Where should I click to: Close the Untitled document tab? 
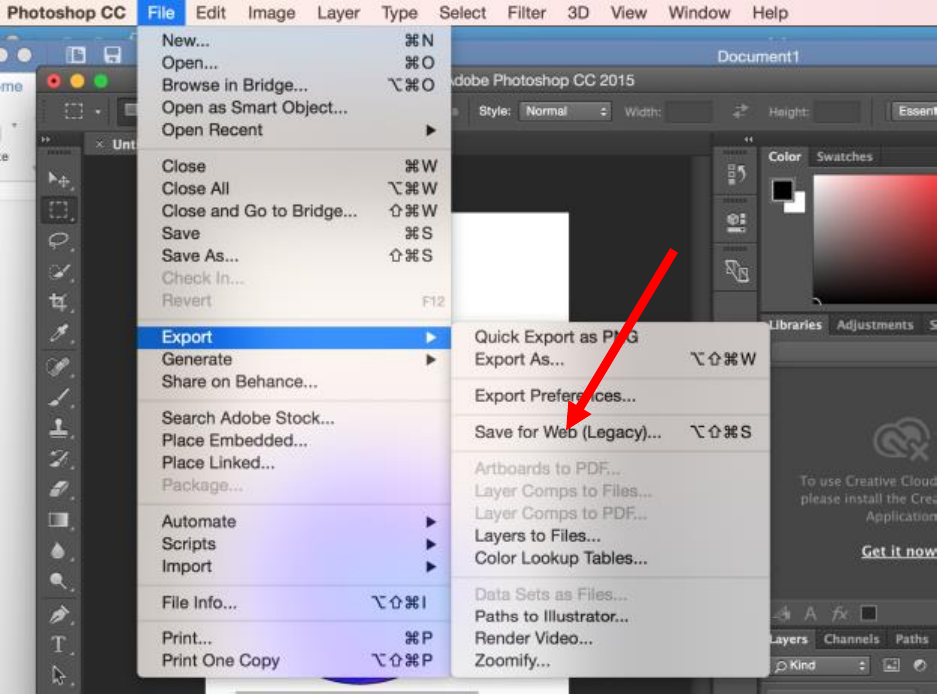99,144
